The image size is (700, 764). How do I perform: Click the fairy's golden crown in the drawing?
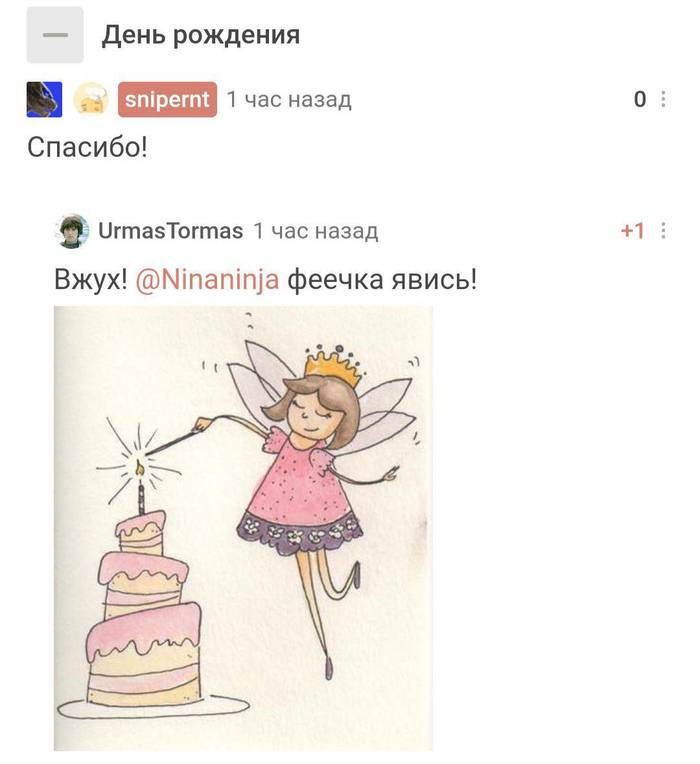click(x=334, y=363)
